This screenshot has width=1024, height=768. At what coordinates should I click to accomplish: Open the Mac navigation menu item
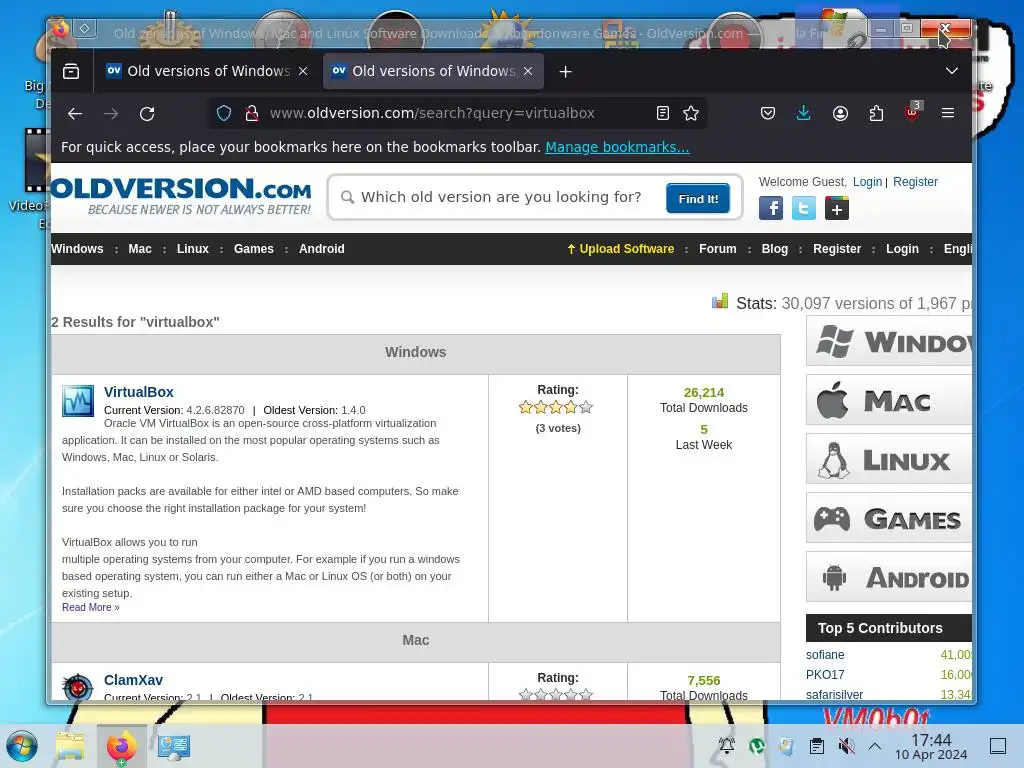pyautogui.click(x=140, y=249)
